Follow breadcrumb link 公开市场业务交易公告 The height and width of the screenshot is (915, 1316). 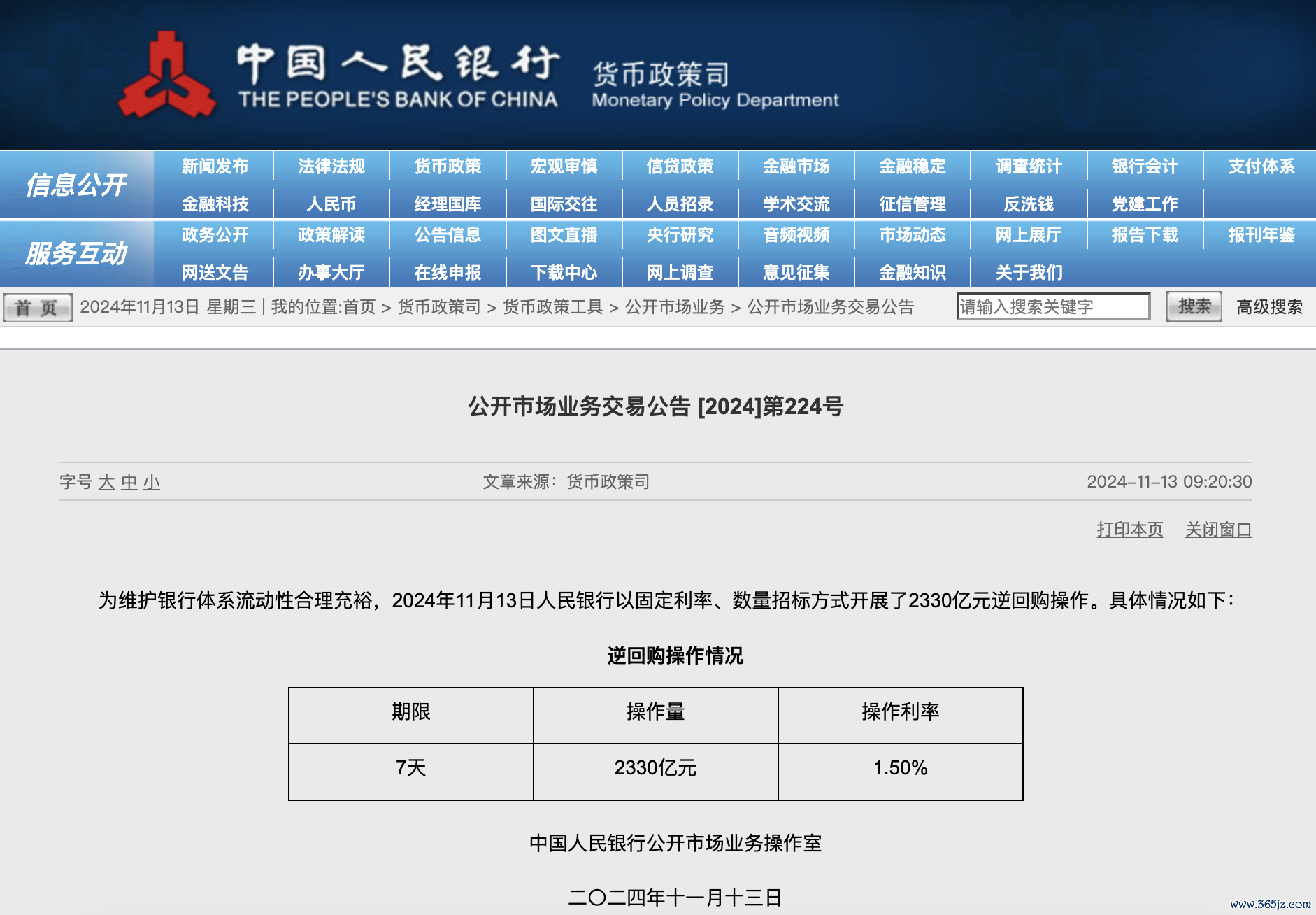click(x=831, y=307)
